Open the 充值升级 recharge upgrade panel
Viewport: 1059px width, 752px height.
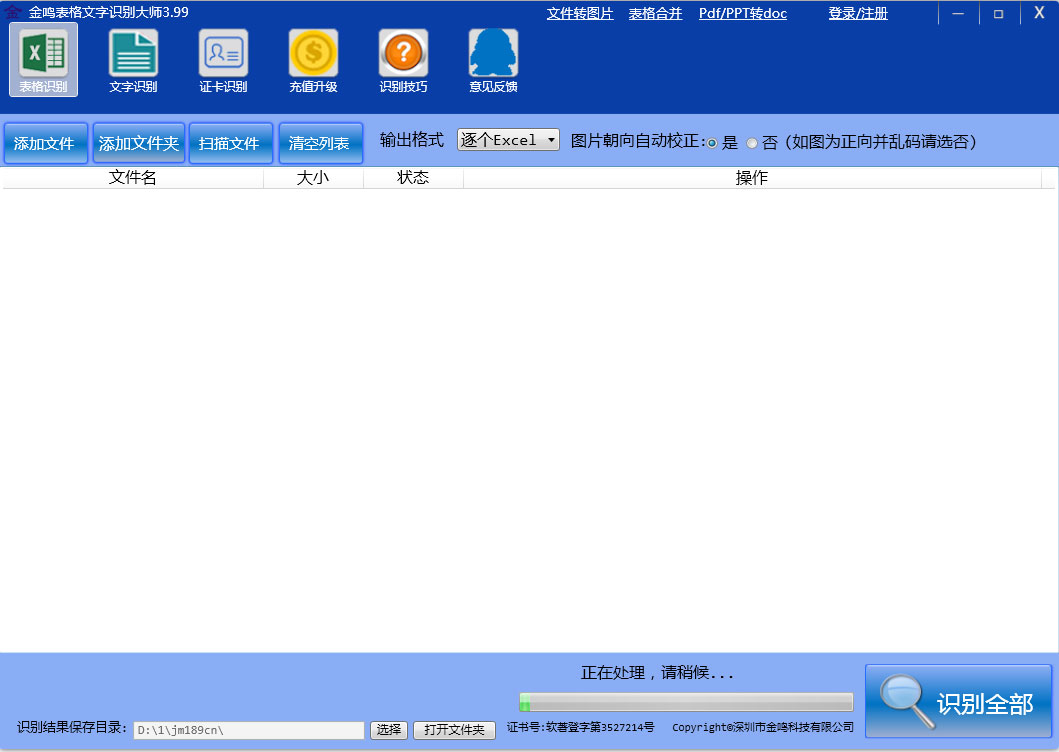point(313,60)
